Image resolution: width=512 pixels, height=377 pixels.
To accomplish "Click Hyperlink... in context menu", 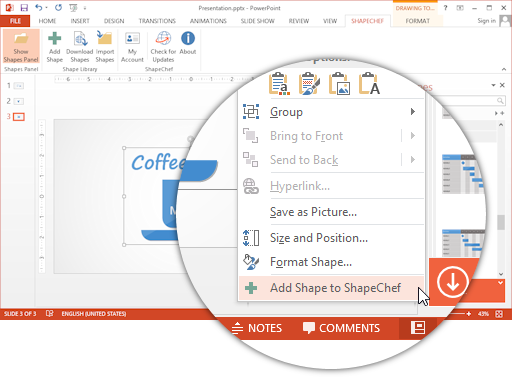I will tap(331, 186).
